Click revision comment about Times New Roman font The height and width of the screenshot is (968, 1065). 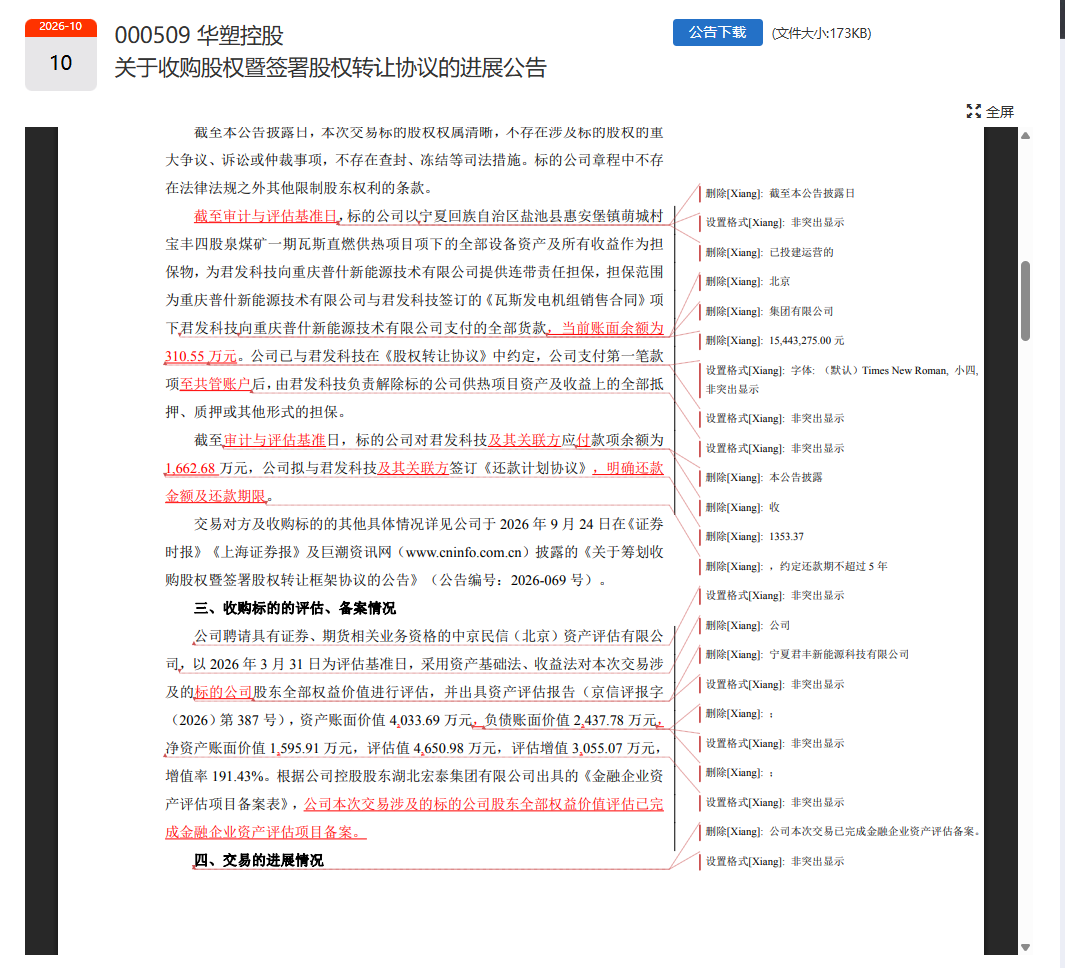tap(842, 380)
